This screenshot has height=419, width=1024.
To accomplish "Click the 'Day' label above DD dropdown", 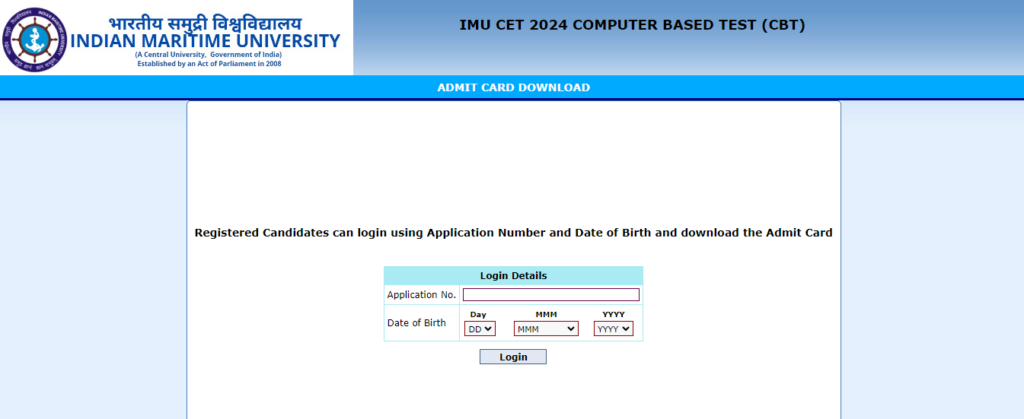I will point(478,315).
